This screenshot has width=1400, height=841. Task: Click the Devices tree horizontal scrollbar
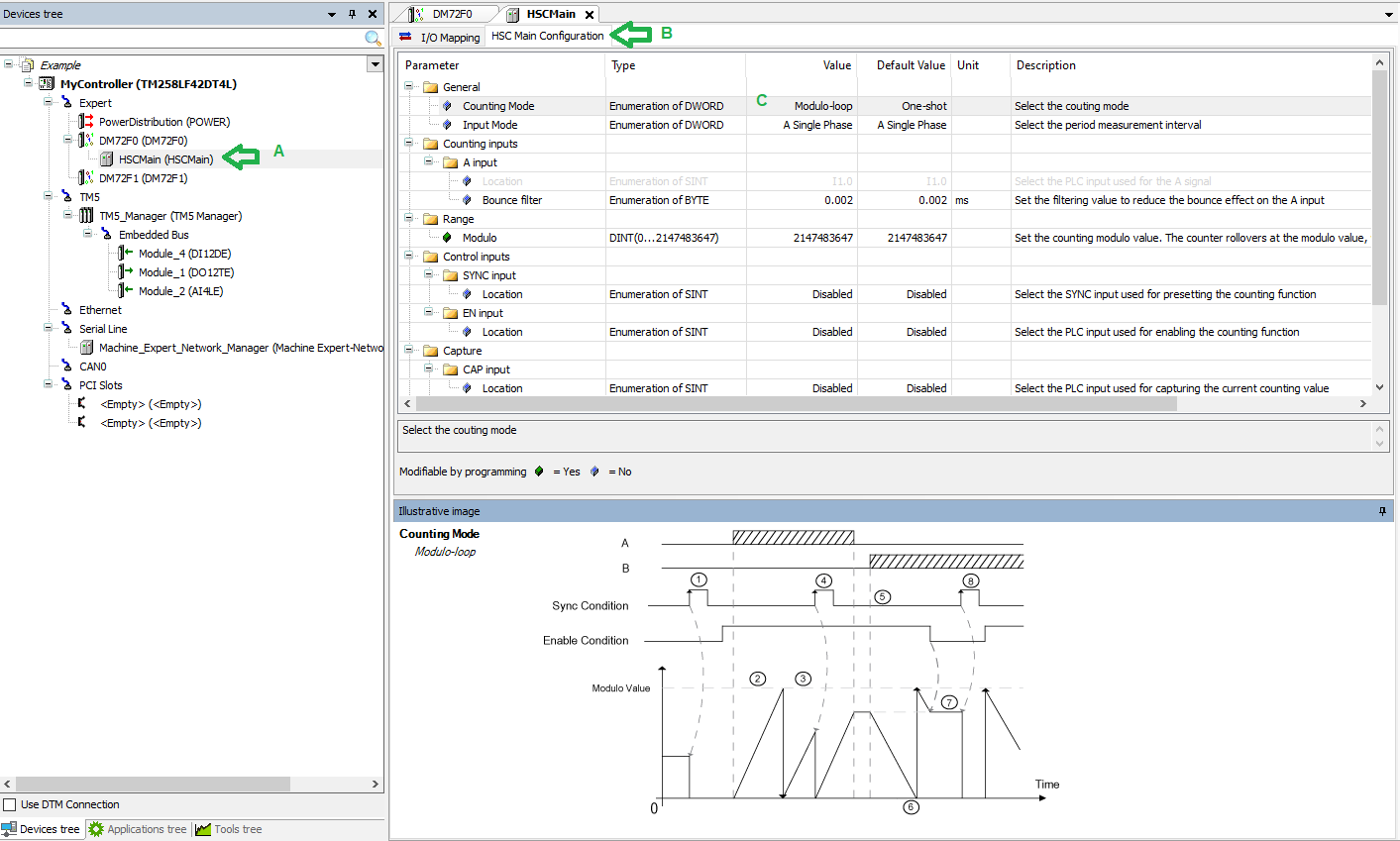tap(154, 784)
